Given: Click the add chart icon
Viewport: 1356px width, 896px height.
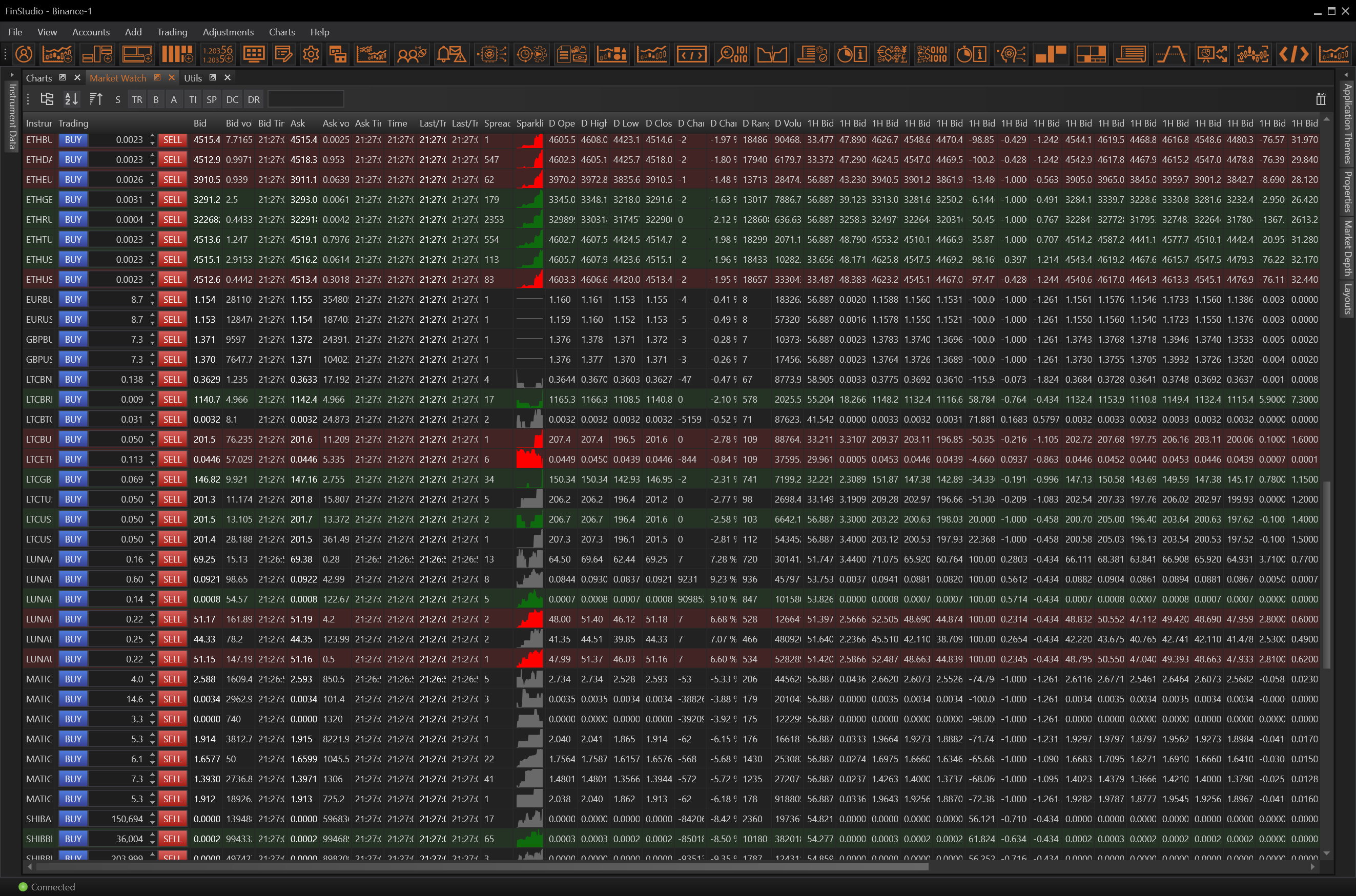Looking at the screenshot, I should [x=57, y=54].
